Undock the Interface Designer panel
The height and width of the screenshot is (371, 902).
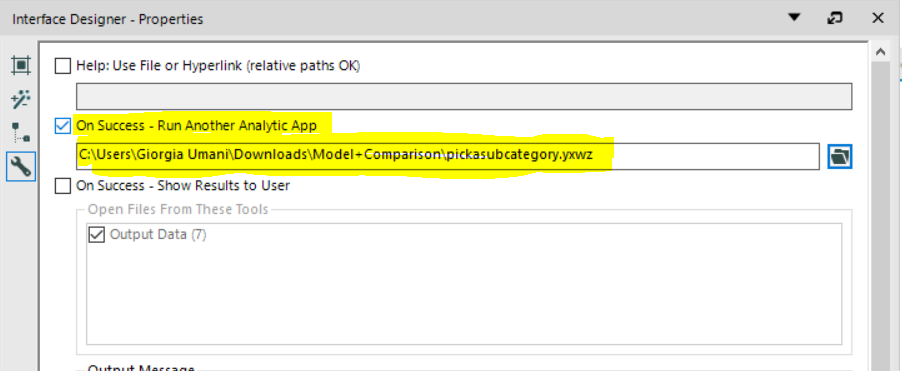834,18
